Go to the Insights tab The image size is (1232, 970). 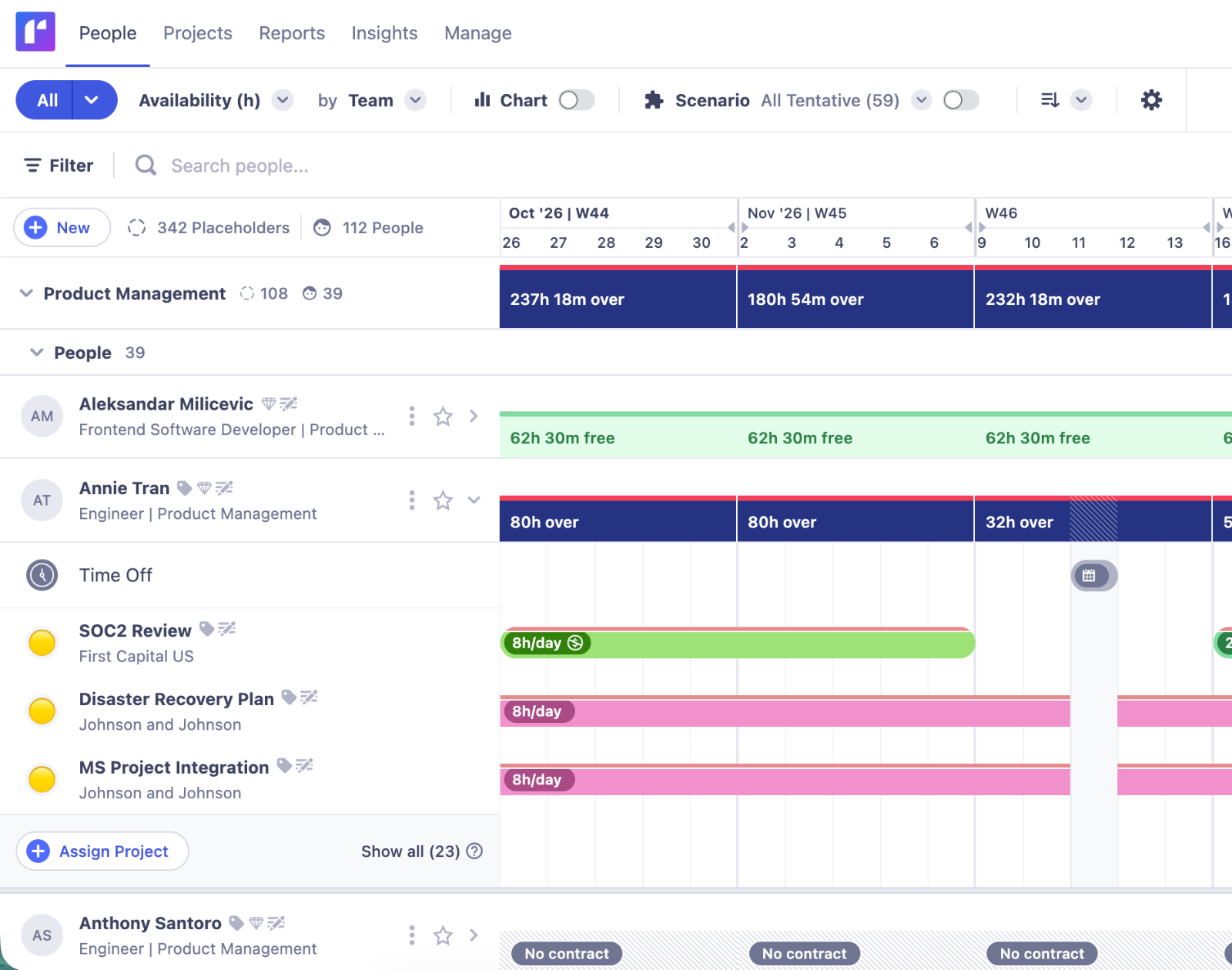coord(384,33)
